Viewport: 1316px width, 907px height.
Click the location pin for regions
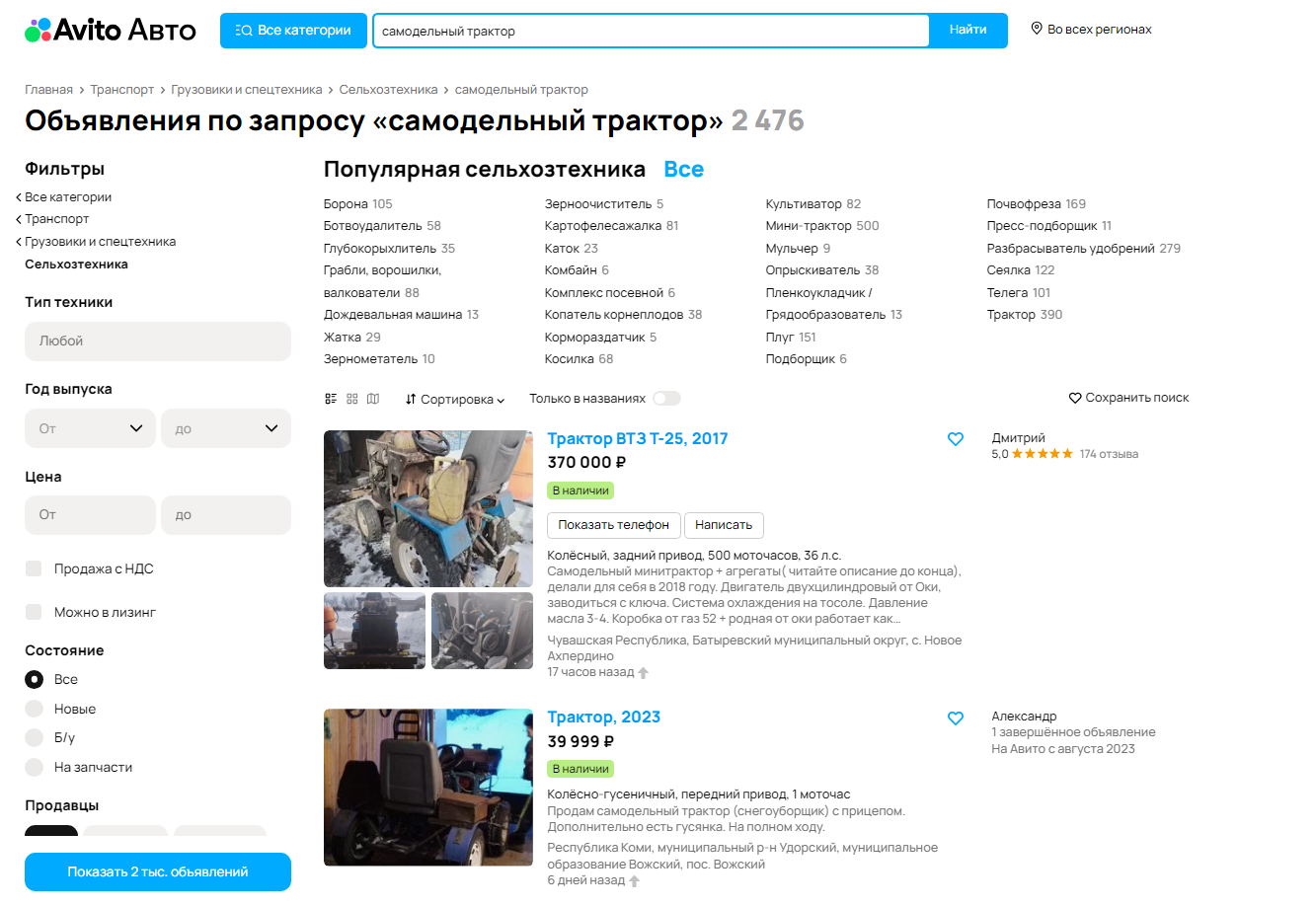[1037, 29]
